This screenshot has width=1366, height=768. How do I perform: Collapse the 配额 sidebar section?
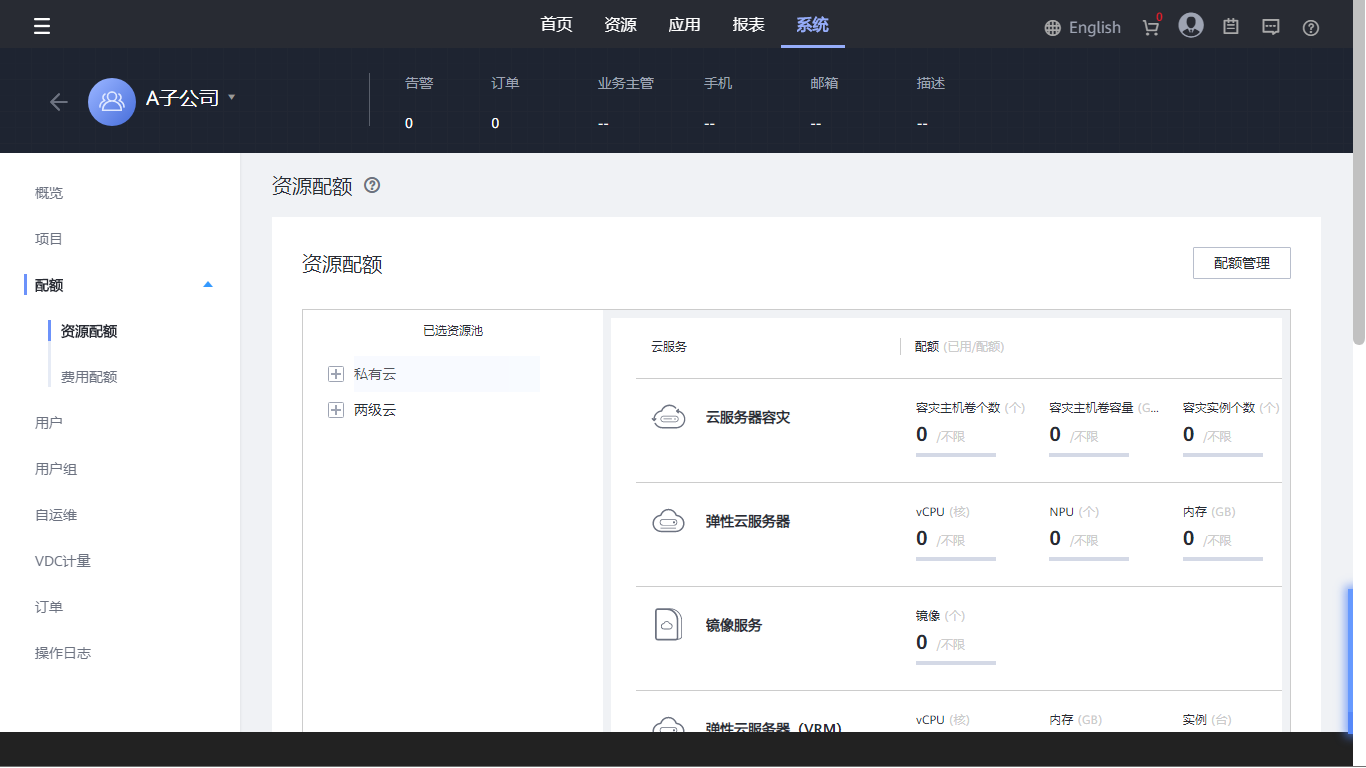click(208, 285)
